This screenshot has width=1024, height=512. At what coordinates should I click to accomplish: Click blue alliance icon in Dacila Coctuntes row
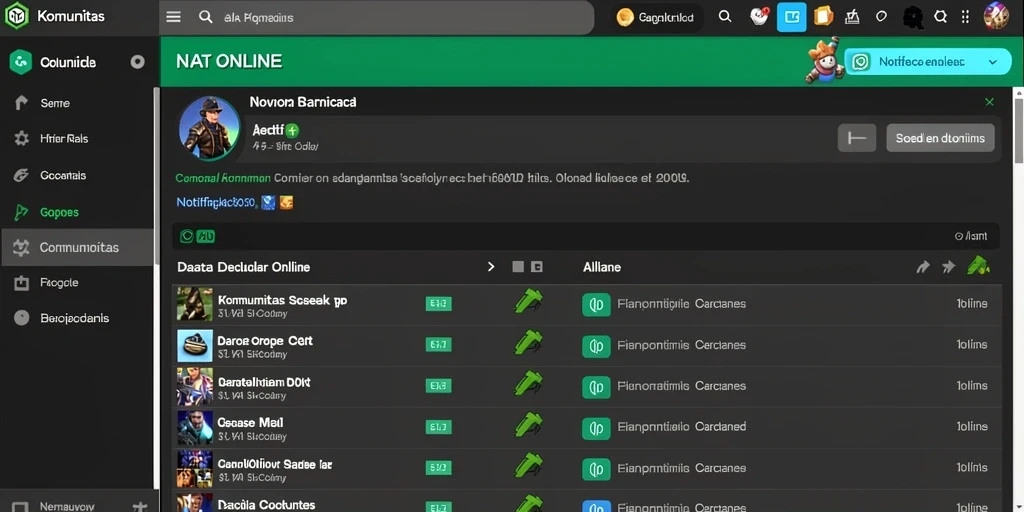596,507
